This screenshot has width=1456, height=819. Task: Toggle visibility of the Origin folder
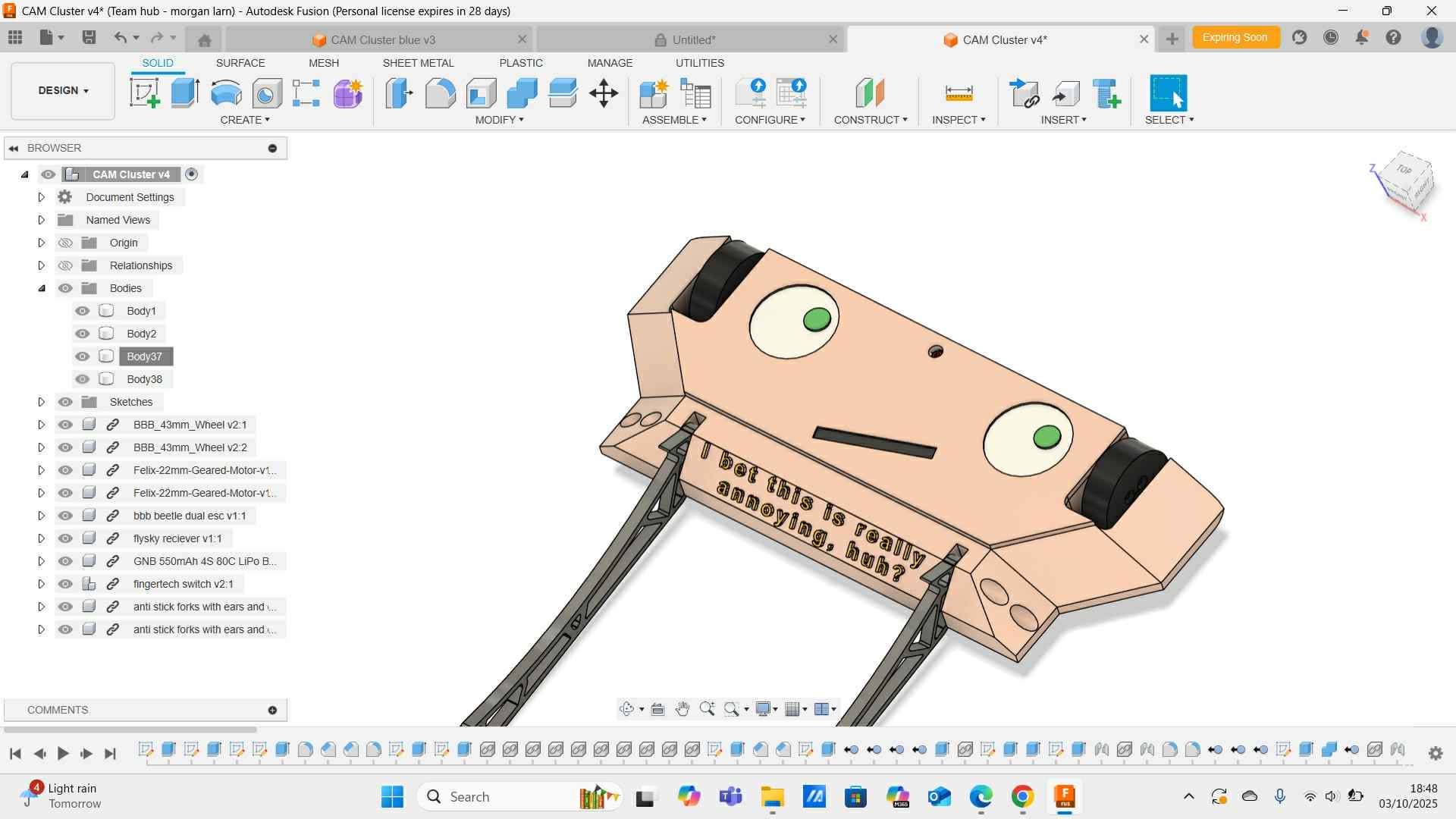[x=66, y=243]
